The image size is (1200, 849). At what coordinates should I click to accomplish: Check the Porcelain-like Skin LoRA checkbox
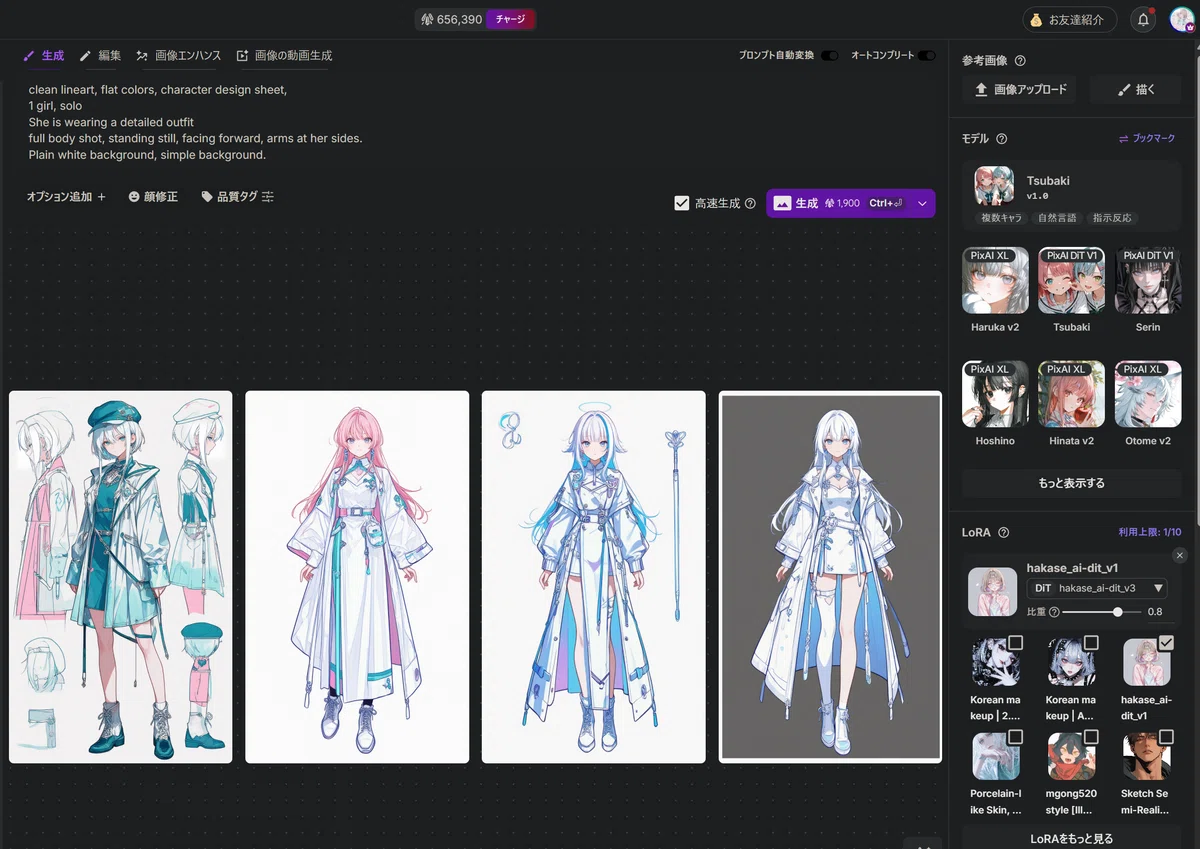[1015, 737]
